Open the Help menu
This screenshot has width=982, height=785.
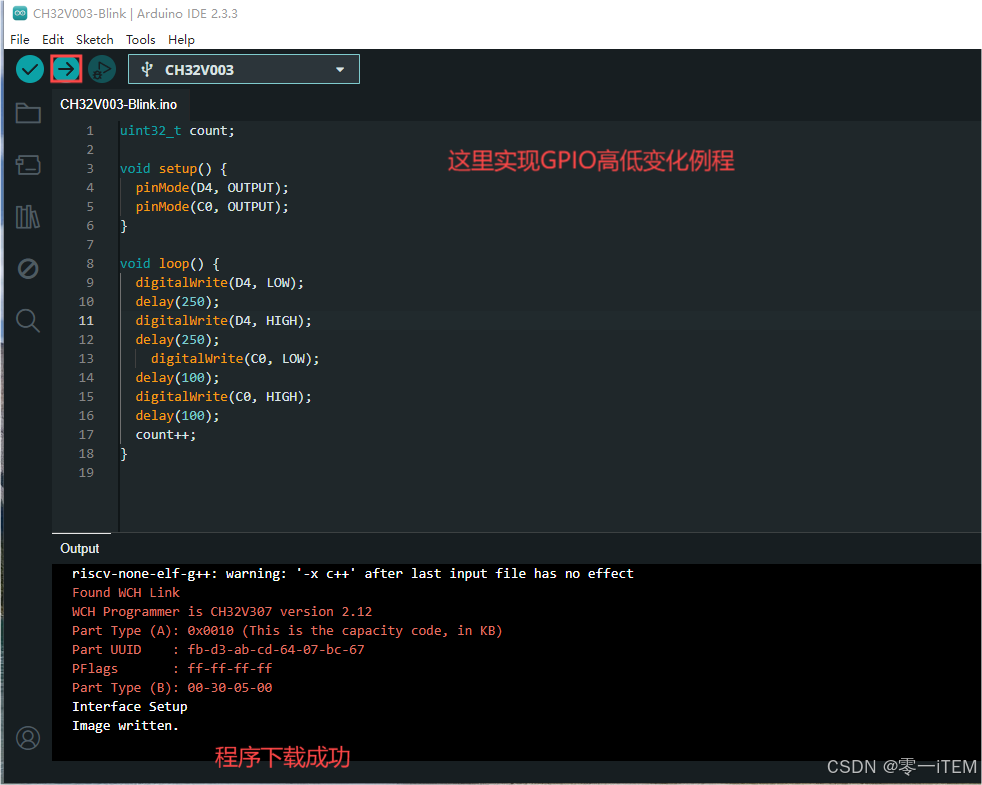tap(181, 39)
